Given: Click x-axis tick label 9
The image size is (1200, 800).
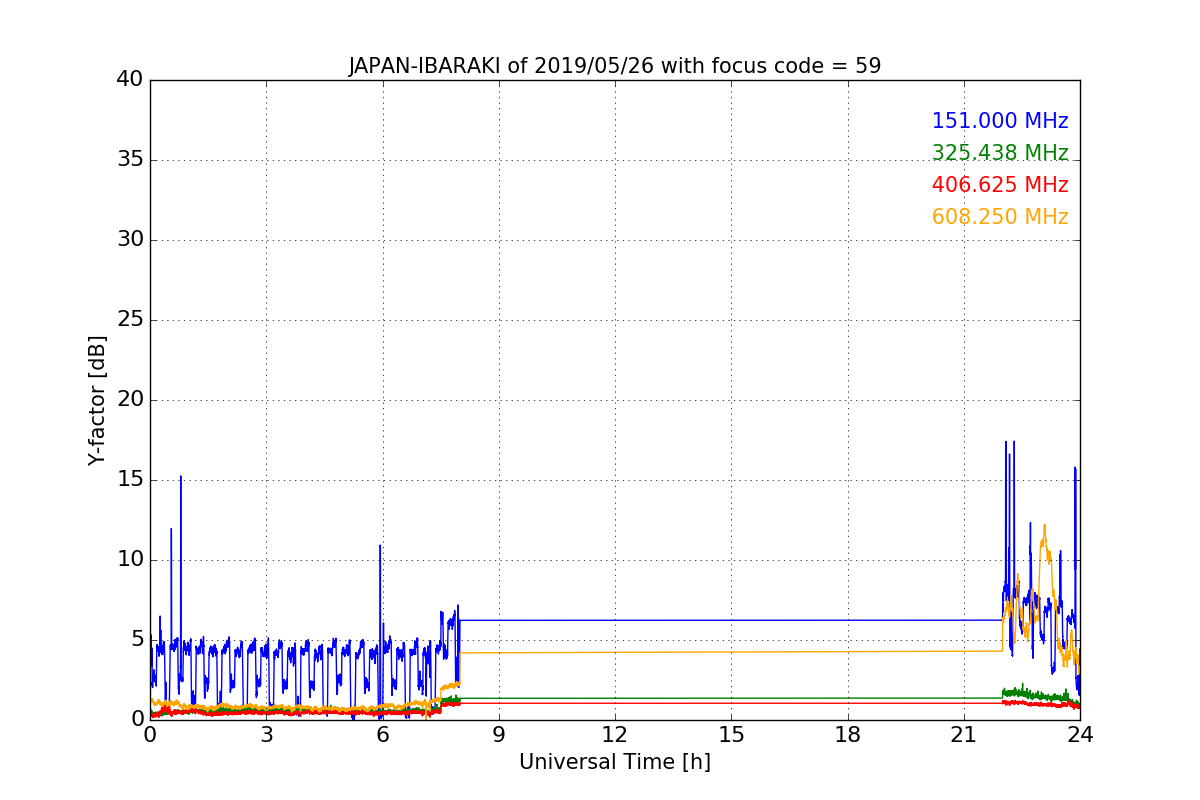Looking at the screenshot, I should [x=499, y=735].
